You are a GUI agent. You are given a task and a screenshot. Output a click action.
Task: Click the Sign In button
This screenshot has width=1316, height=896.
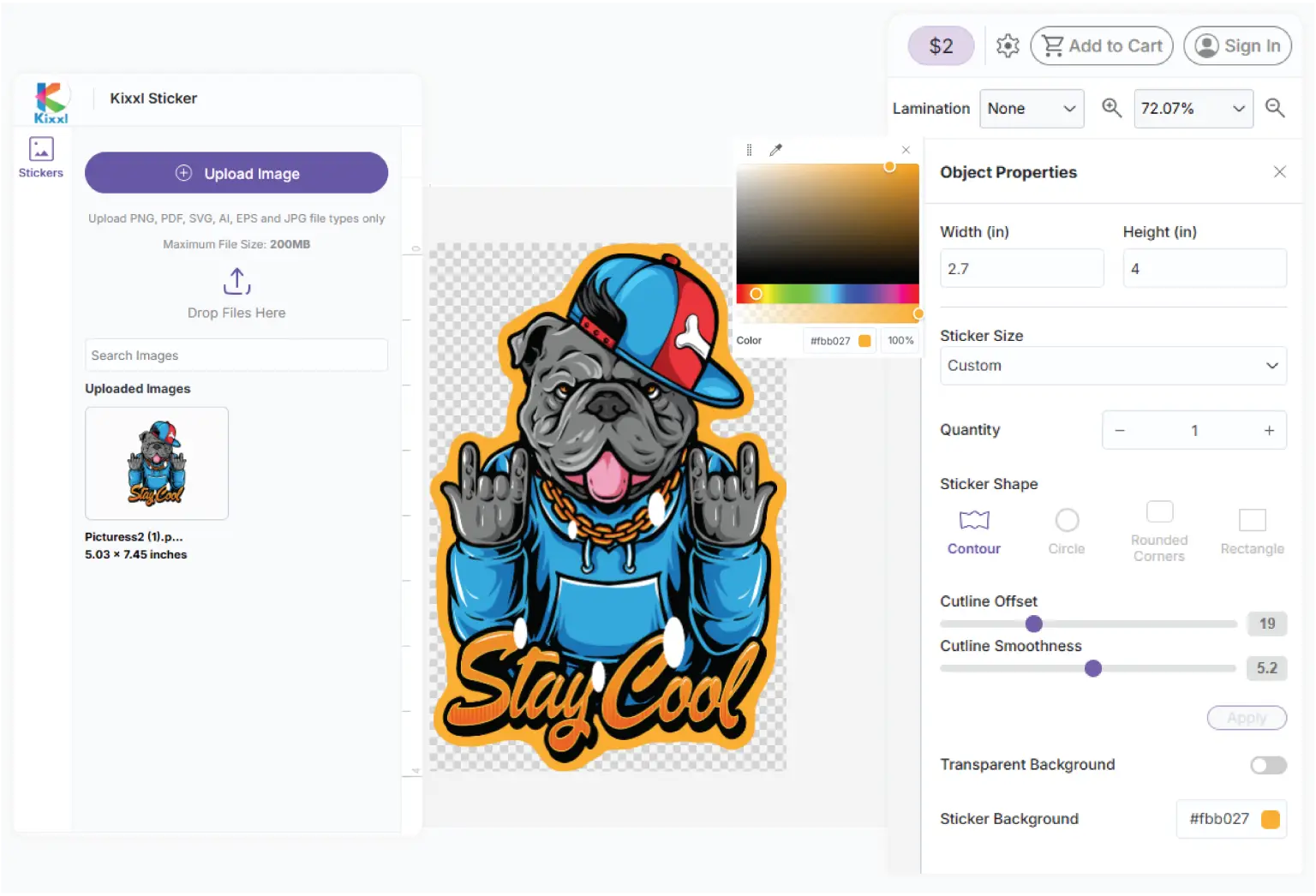point(1237,46)
